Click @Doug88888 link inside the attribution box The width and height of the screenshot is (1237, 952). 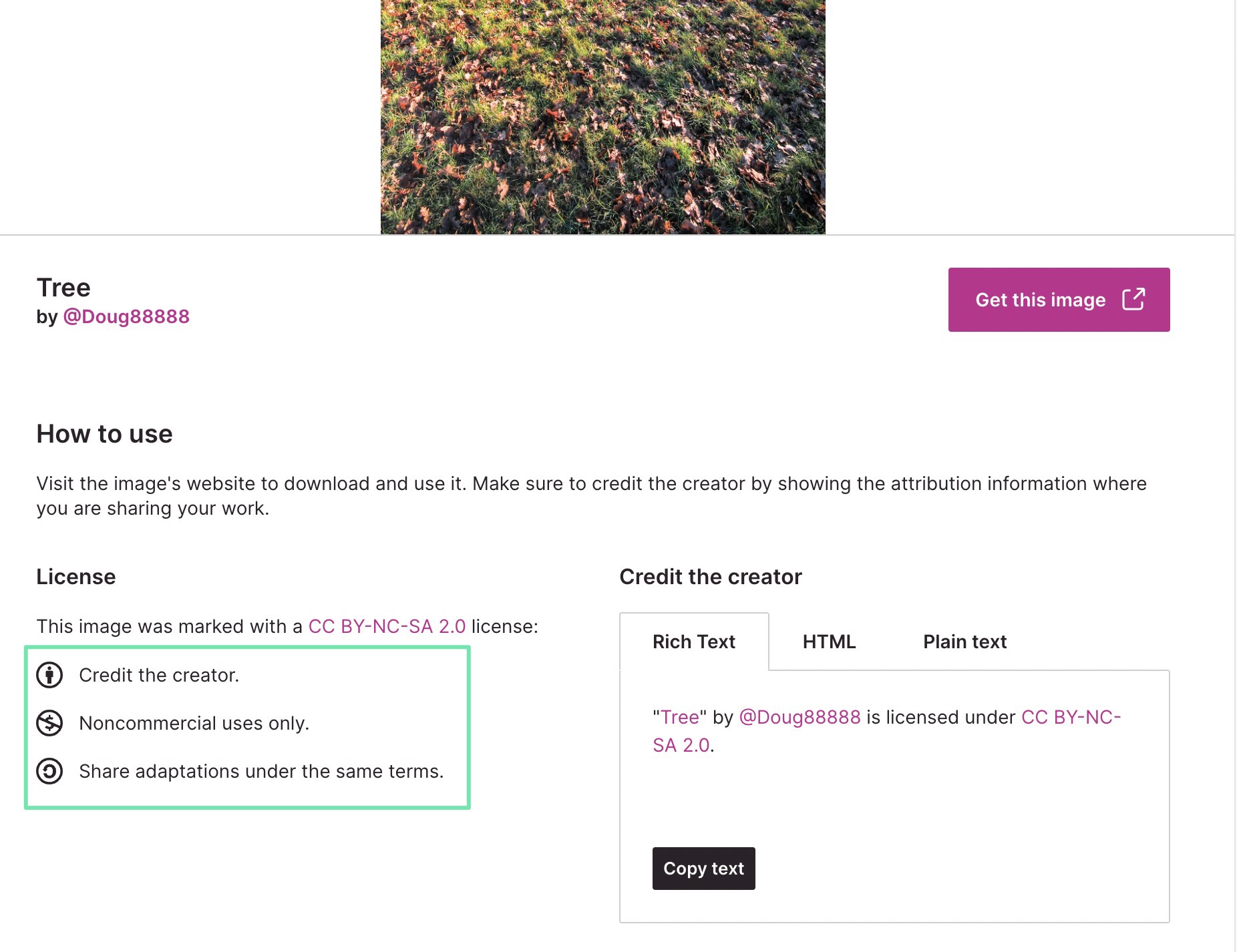pyautogui.click(x=800, y=717)
